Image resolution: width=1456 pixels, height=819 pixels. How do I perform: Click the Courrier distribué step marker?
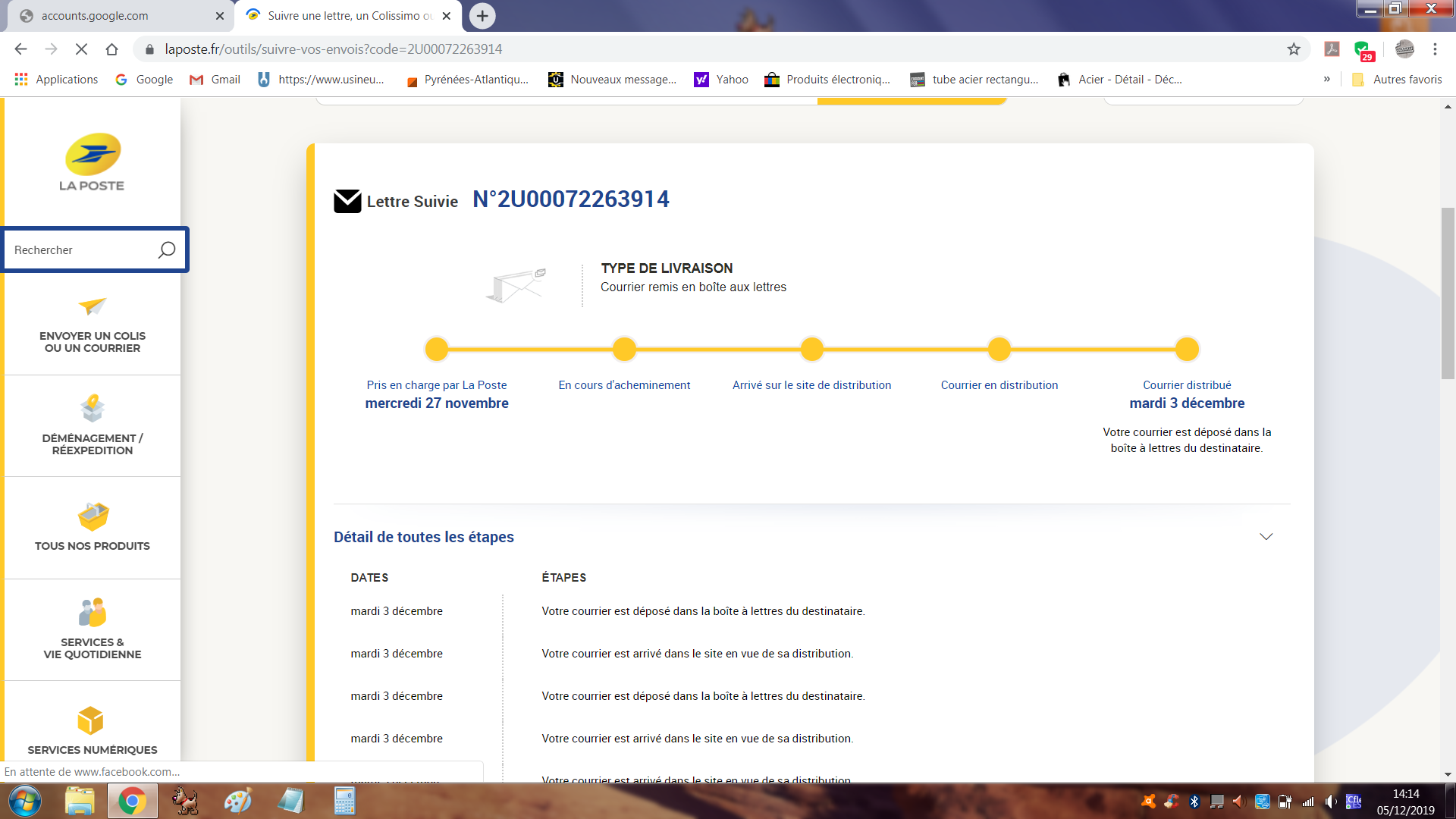coord(1187,349)
